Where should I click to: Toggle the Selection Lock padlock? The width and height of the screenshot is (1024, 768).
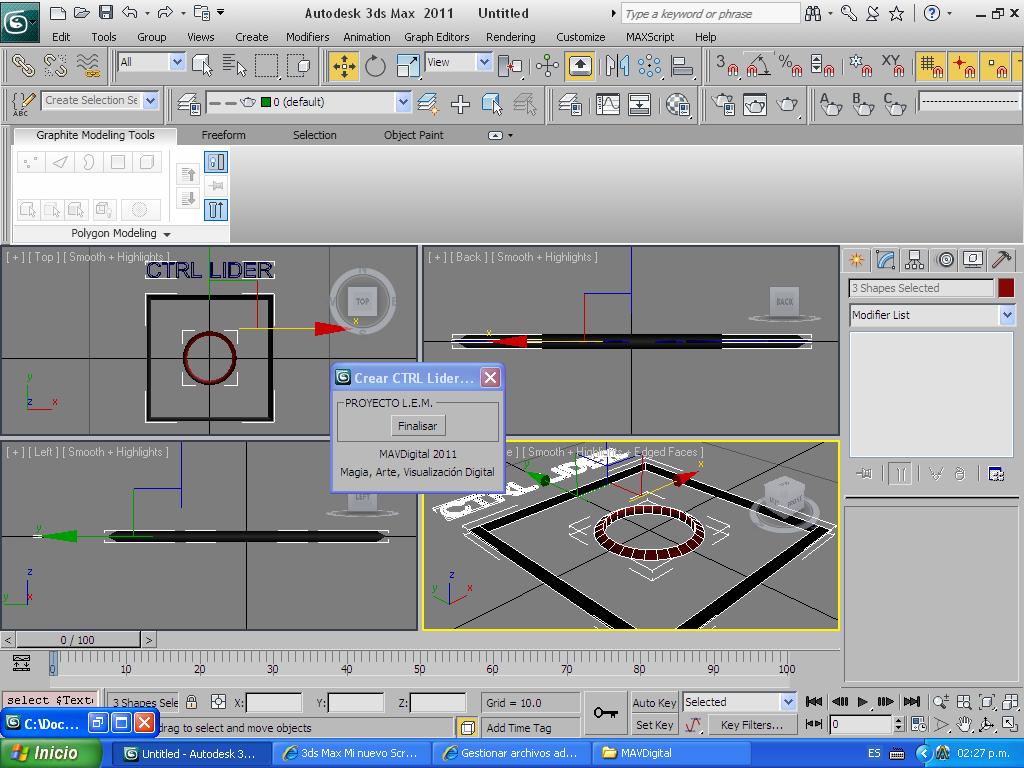[191, 703]
